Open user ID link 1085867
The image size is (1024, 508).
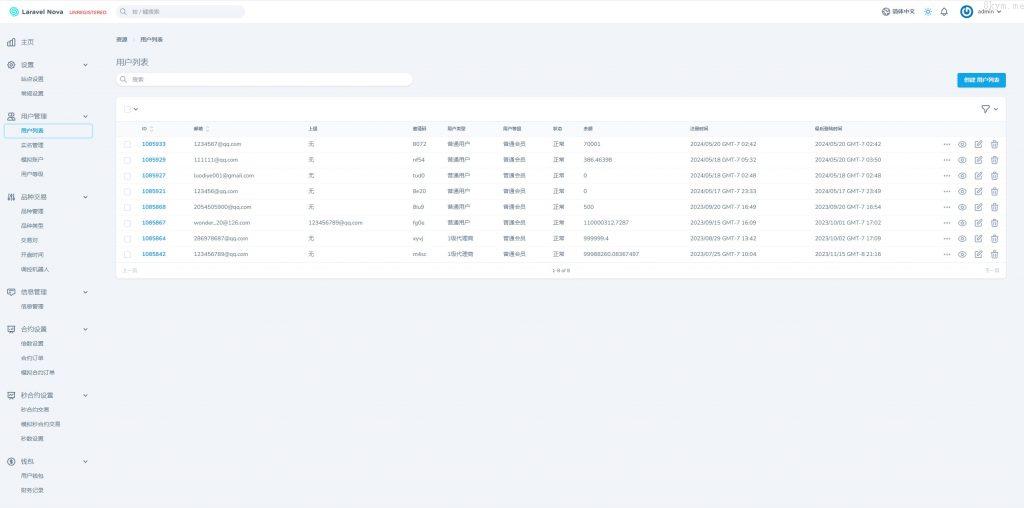[153, 223]
